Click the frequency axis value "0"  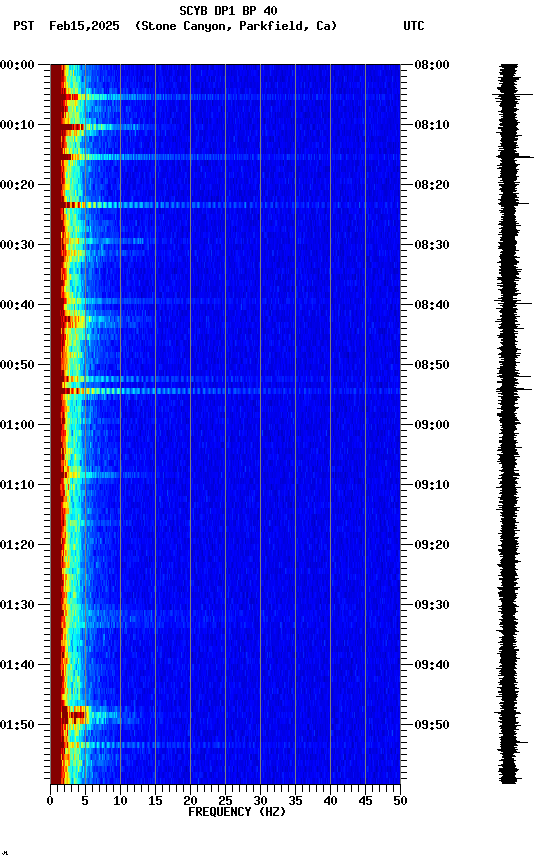pos(50,801)
